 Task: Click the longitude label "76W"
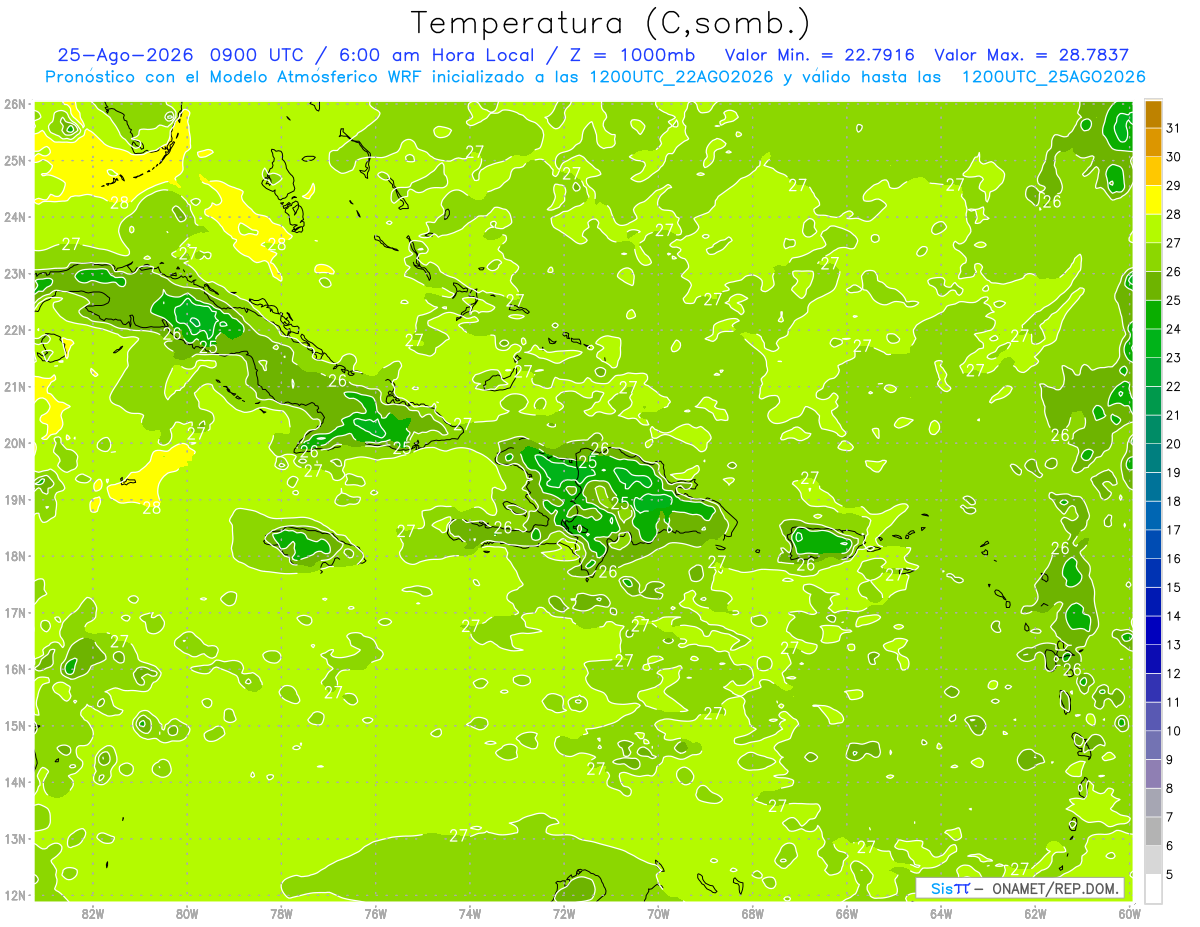[375, 913]
